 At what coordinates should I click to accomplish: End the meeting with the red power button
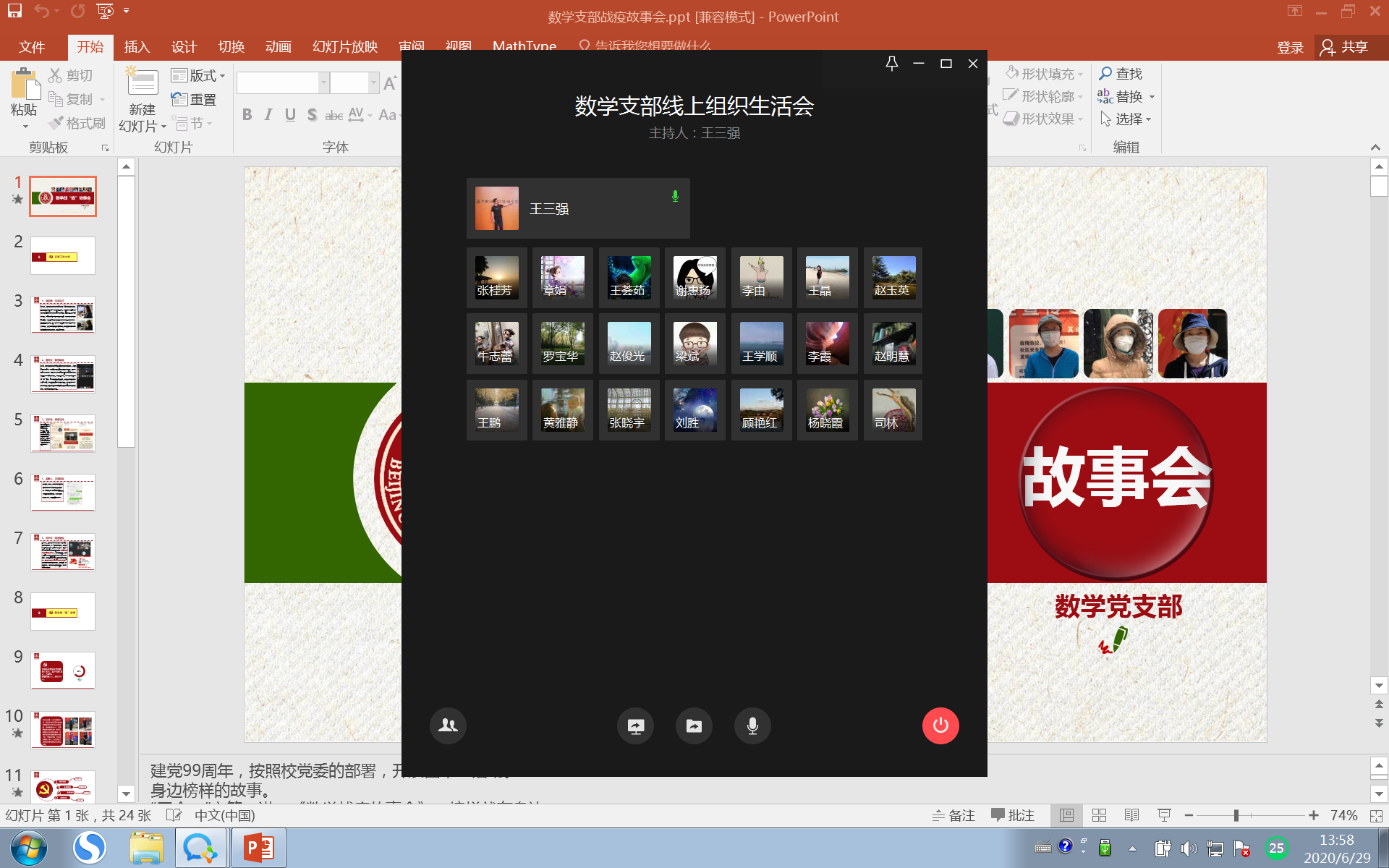(x=940, y=726)
